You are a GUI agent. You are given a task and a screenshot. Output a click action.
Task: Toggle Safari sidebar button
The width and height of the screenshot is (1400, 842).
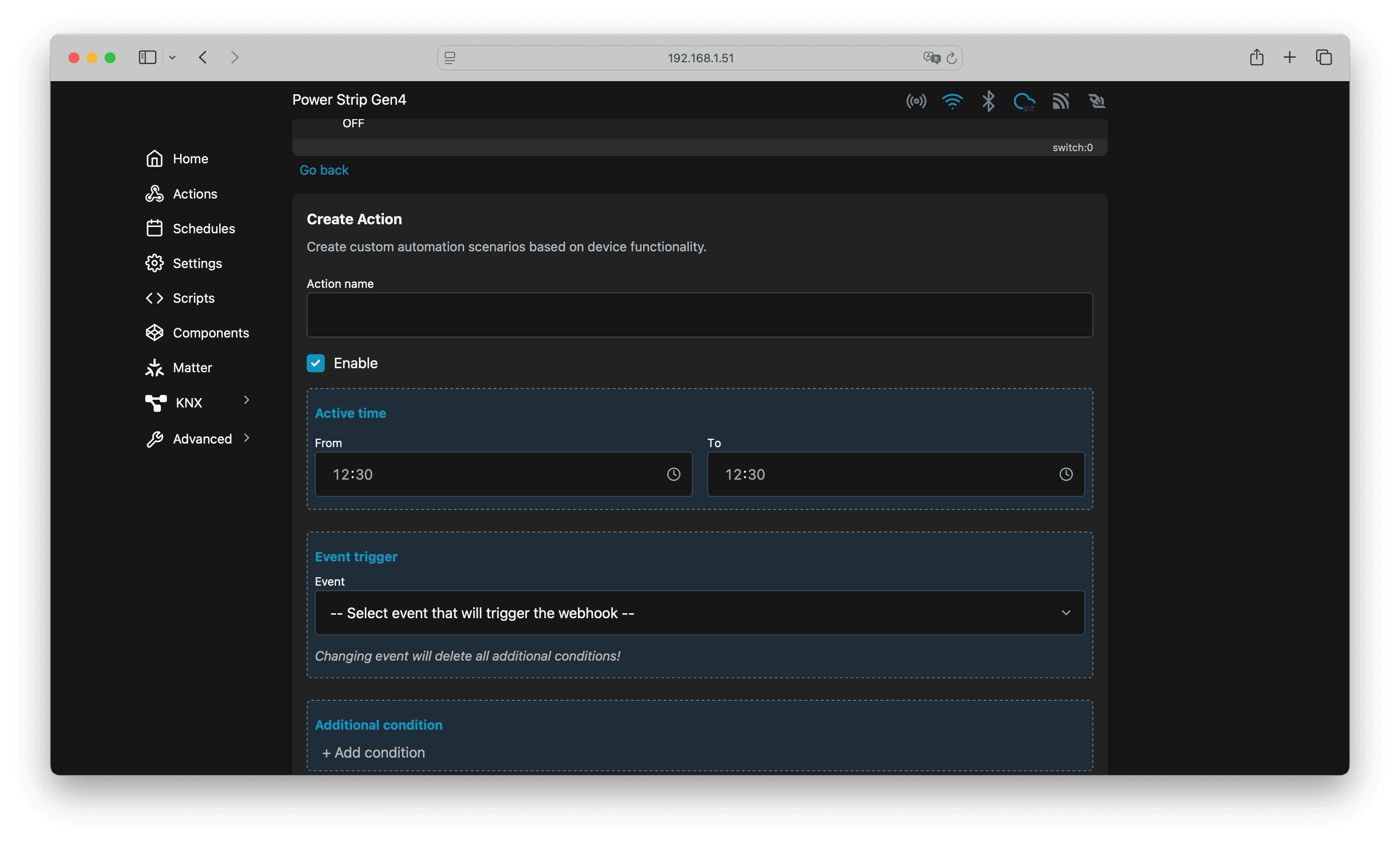pos(147,57)
